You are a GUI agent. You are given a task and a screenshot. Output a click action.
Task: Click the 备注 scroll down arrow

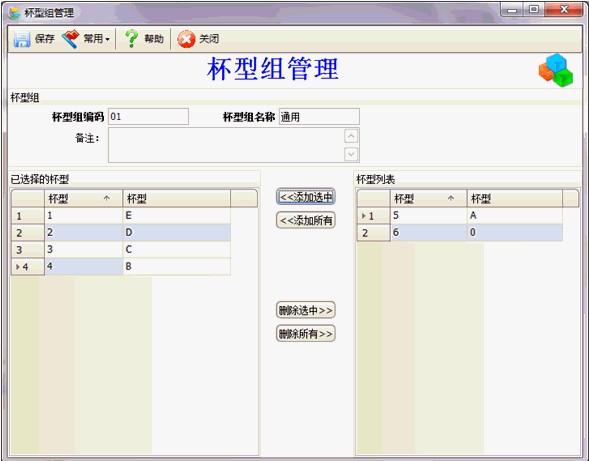point(351,154)
